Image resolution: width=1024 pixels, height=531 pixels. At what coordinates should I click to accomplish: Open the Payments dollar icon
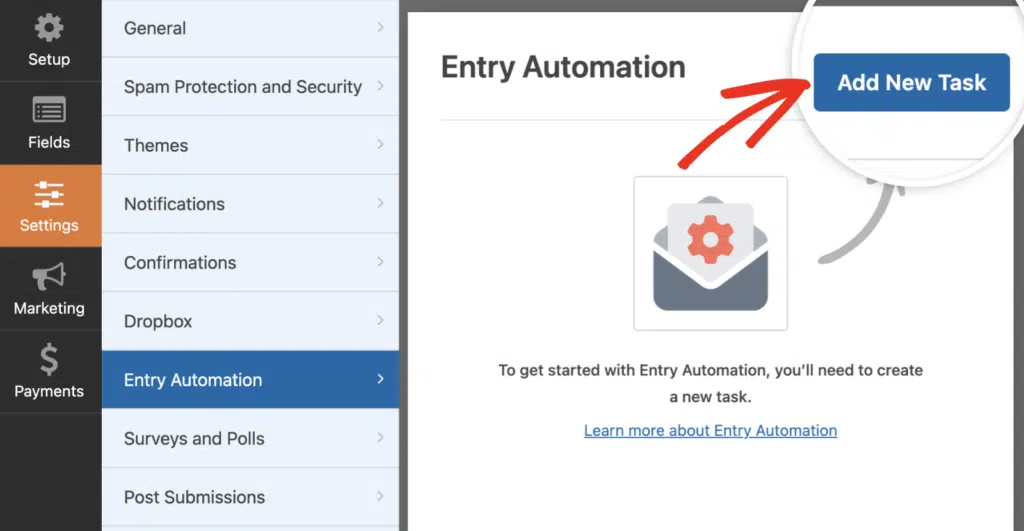(x=49, y=360)
